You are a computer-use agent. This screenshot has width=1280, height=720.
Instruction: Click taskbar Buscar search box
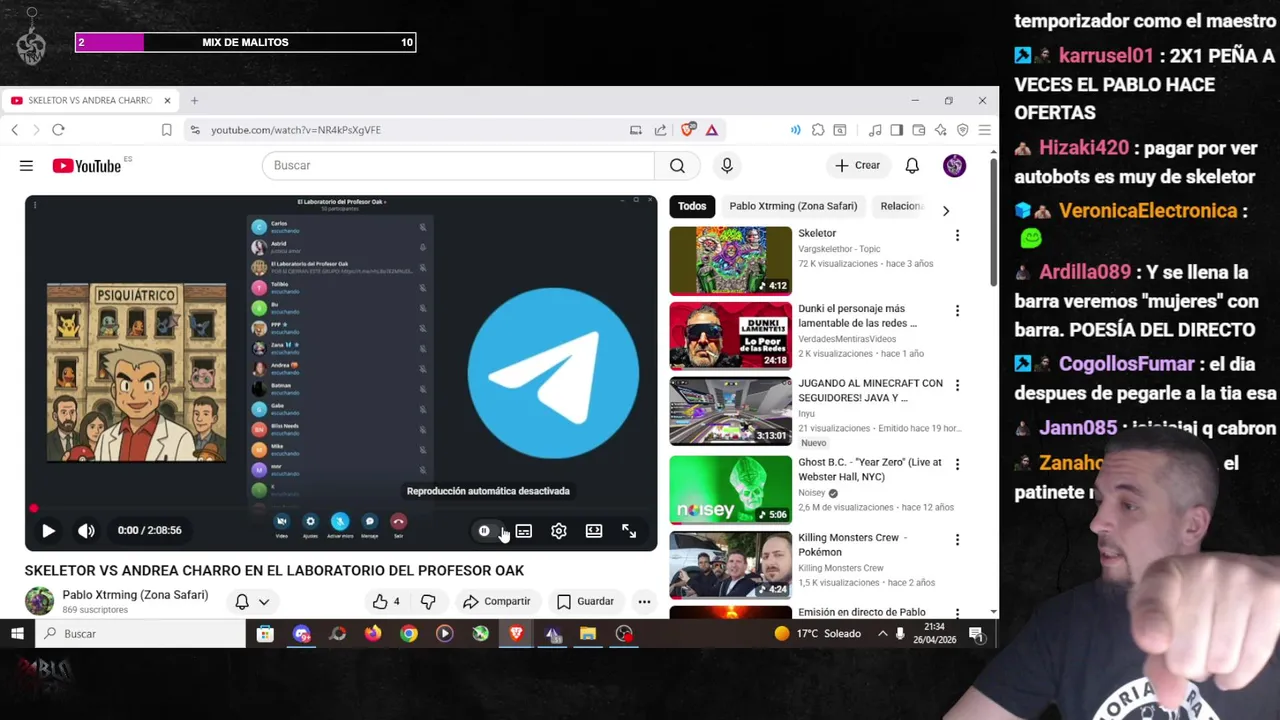click(x=141, y=634)
